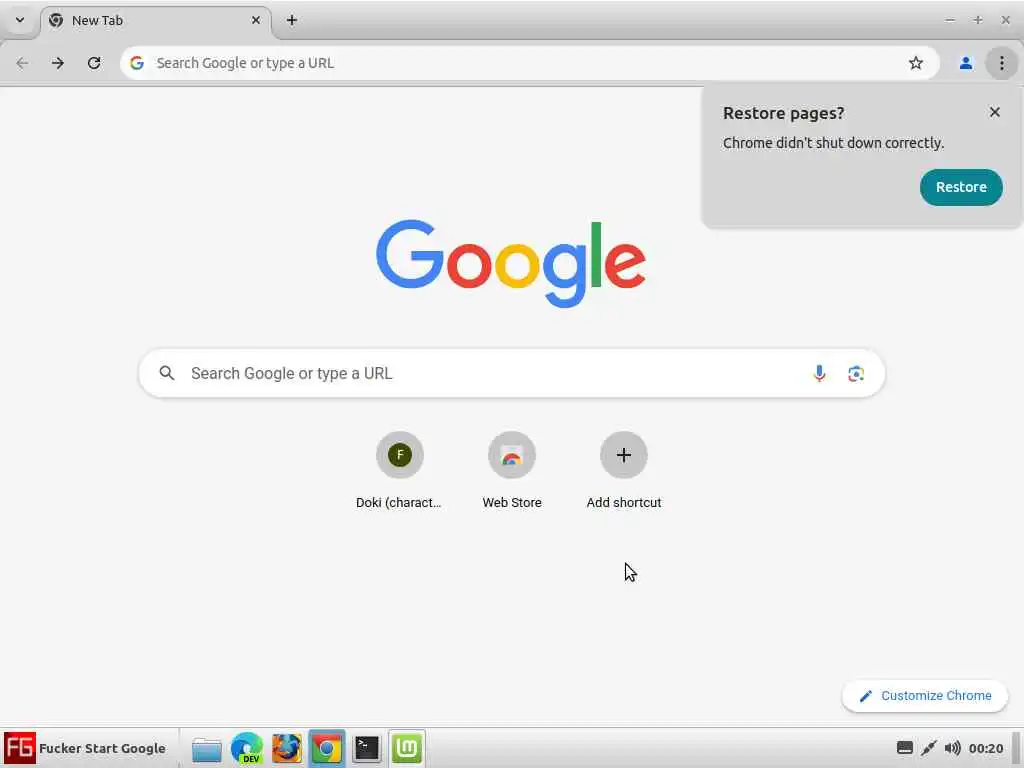The height and width of the screenshot is (768, 1024).
Task: Search by image with Google Lens
Action: (856, 373)
